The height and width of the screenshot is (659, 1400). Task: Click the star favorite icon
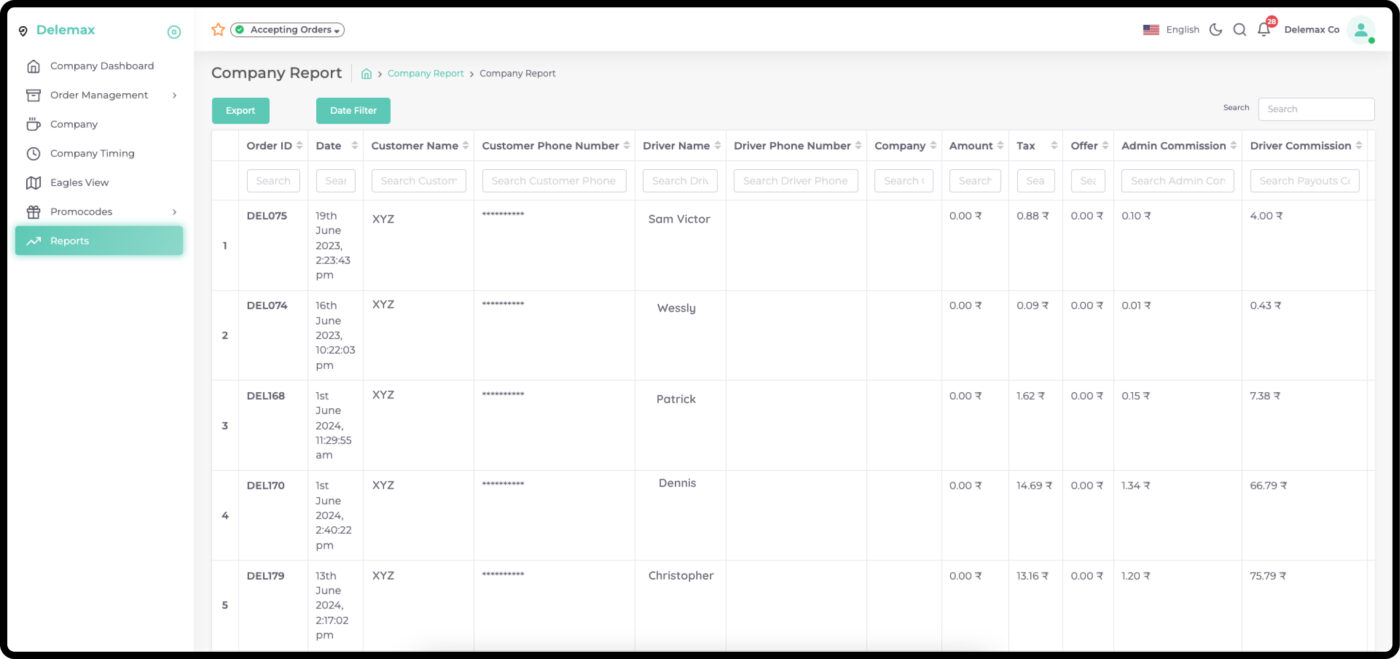click(x=218, y=30)
